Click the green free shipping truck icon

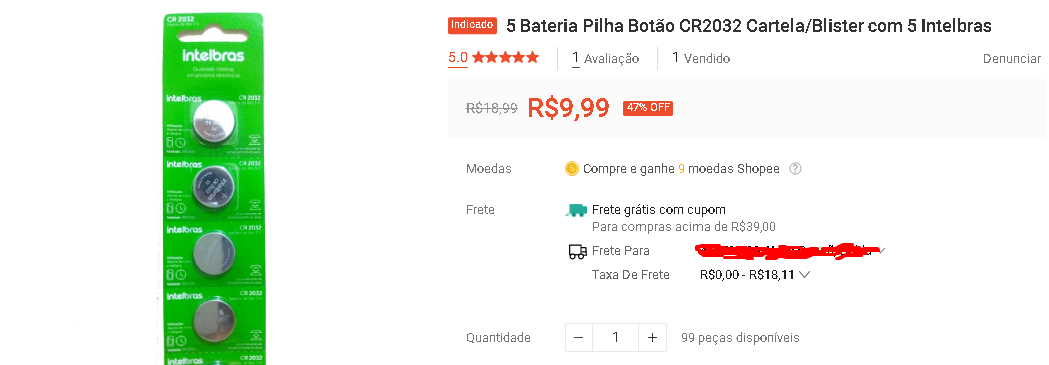(x=576, y=210)
